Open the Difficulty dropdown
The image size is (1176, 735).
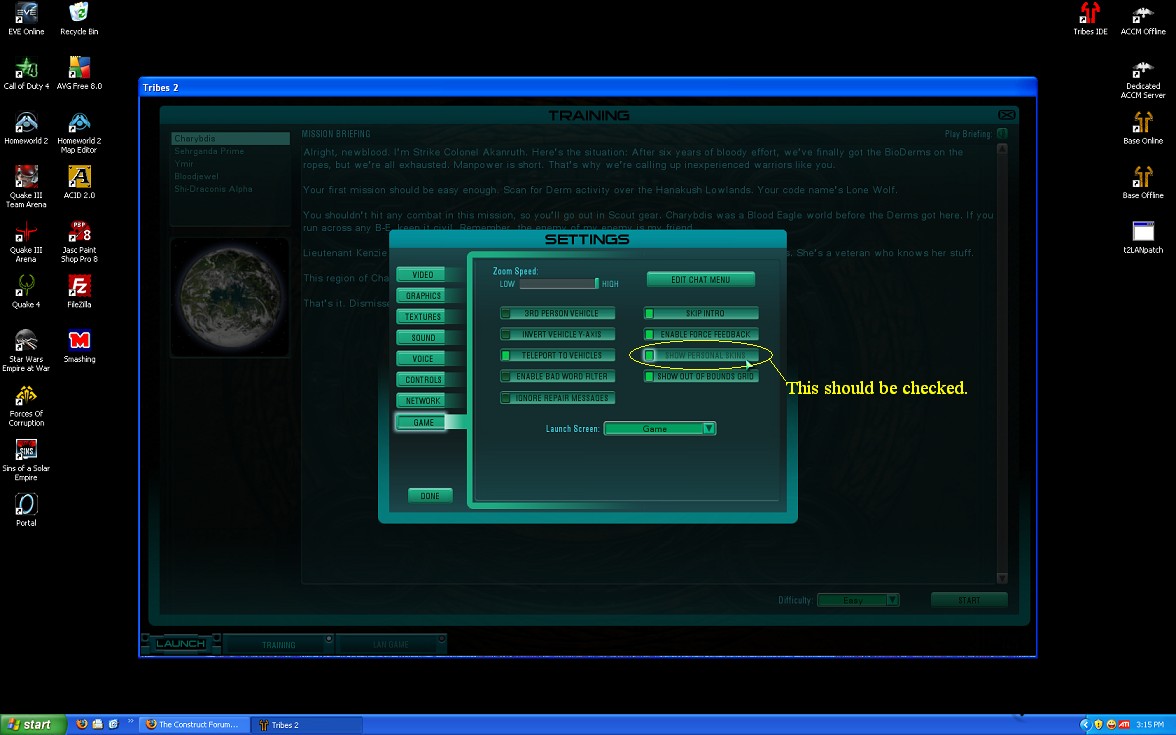[858, 600]
